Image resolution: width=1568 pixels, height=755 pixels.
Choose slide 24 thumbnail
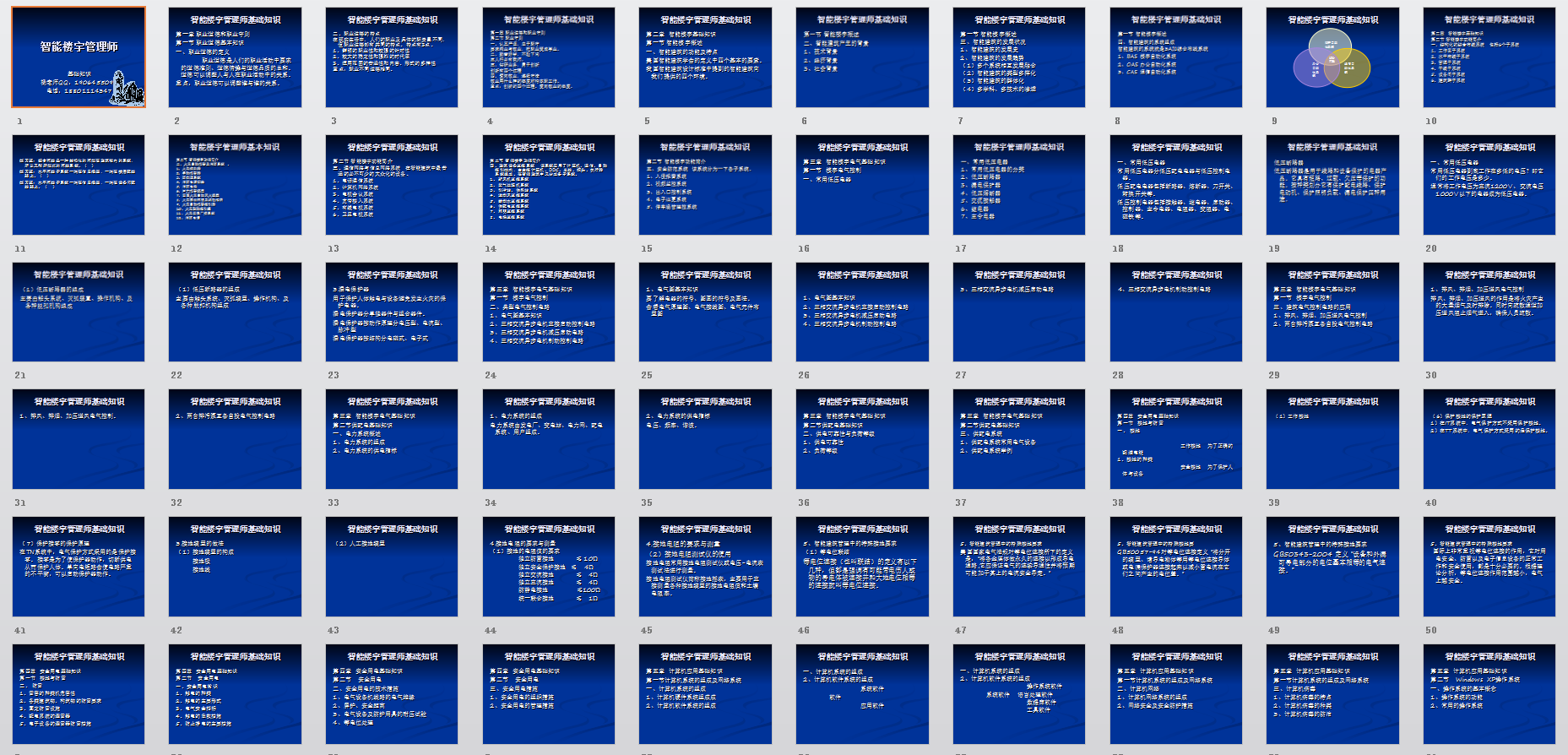tap(549, 312)
